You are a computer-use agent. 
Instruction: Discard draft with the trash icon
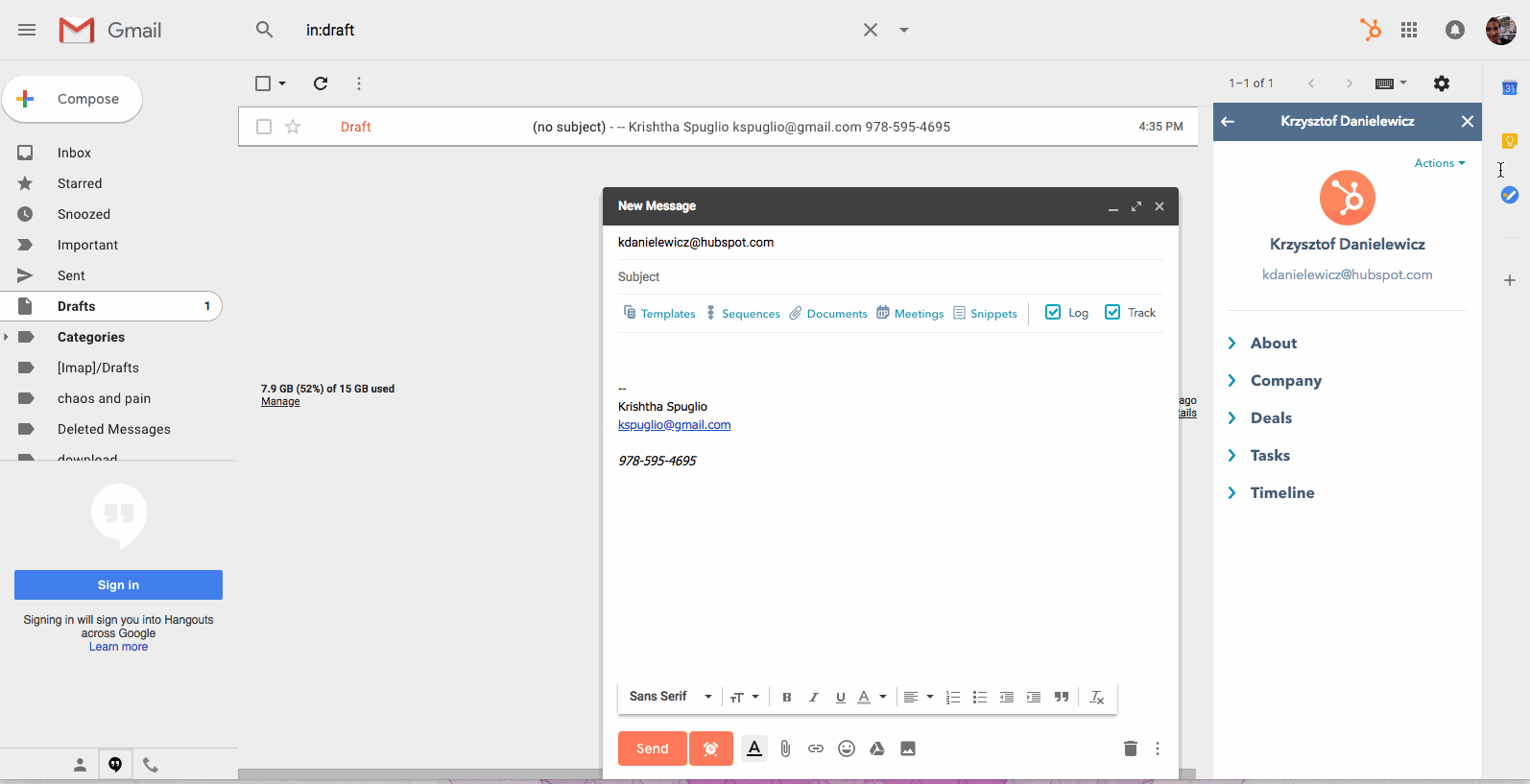pos(1130,748)
